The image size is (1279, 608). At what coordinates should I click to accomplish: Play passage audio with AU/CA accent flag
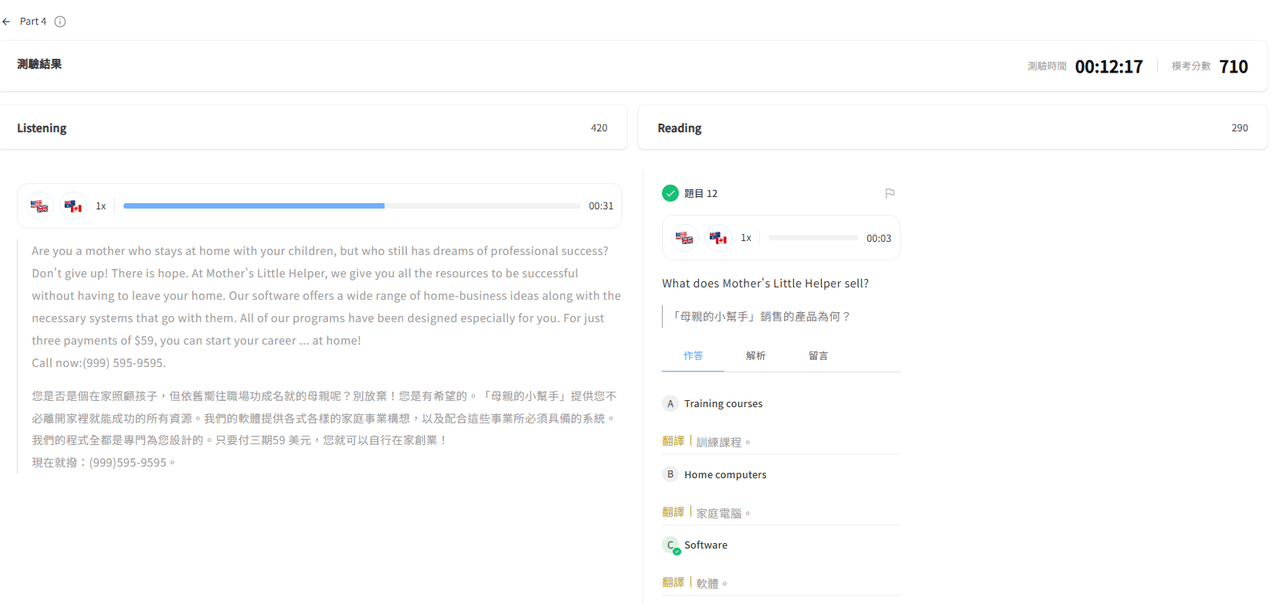coord(73,206)
